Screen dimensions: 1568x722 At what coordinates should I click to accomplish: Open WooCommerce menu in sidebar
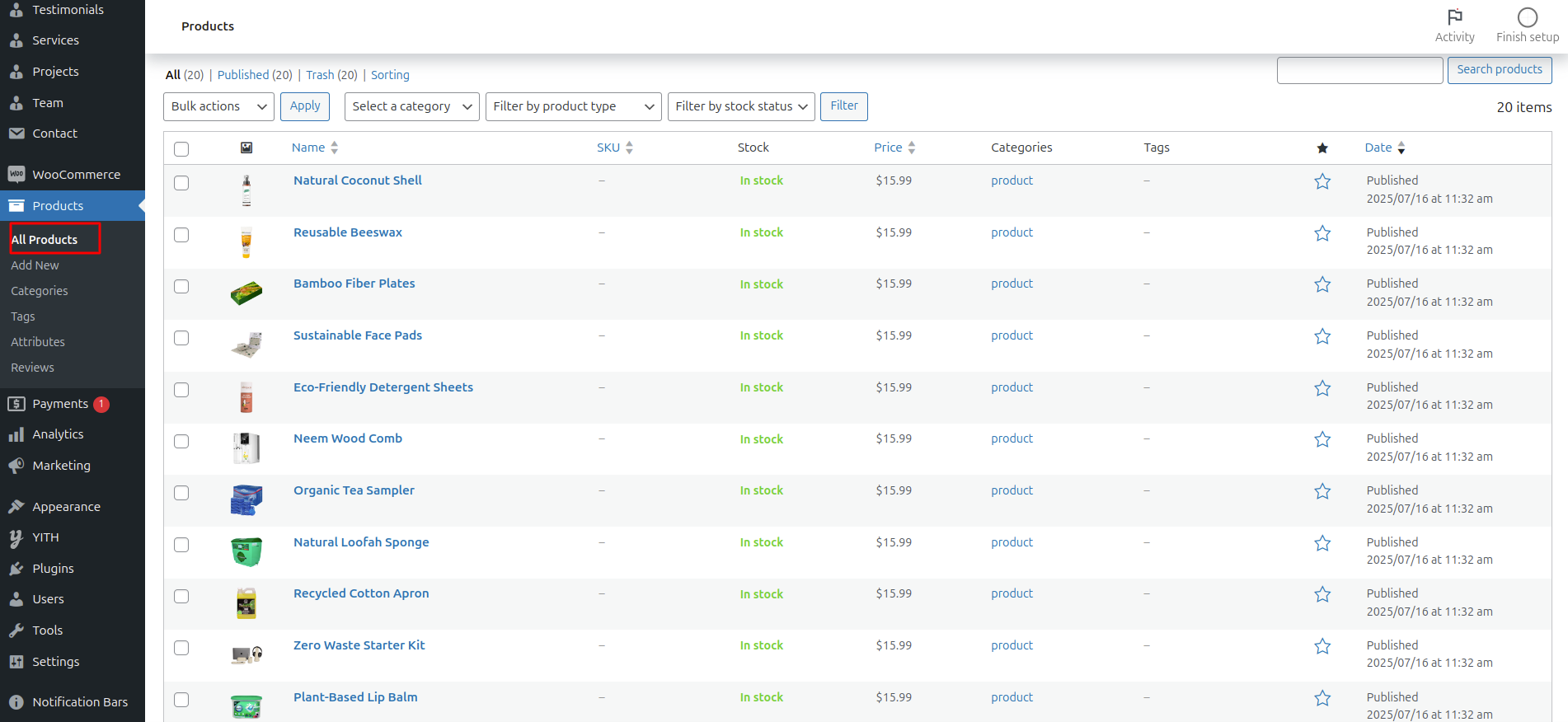[76, 175]
